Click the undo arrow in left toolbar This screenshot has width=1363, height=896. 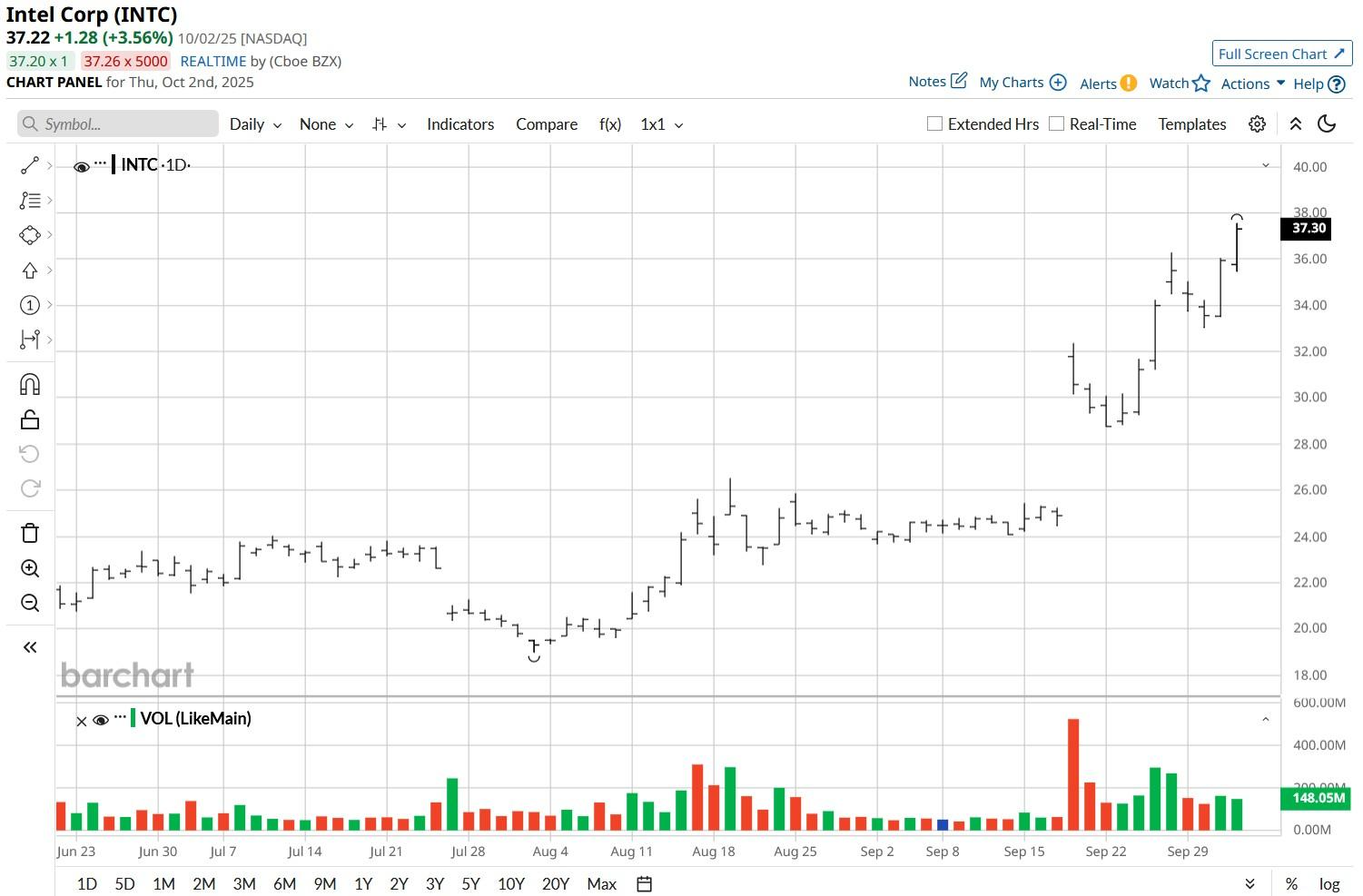click(x=30, y=453)
